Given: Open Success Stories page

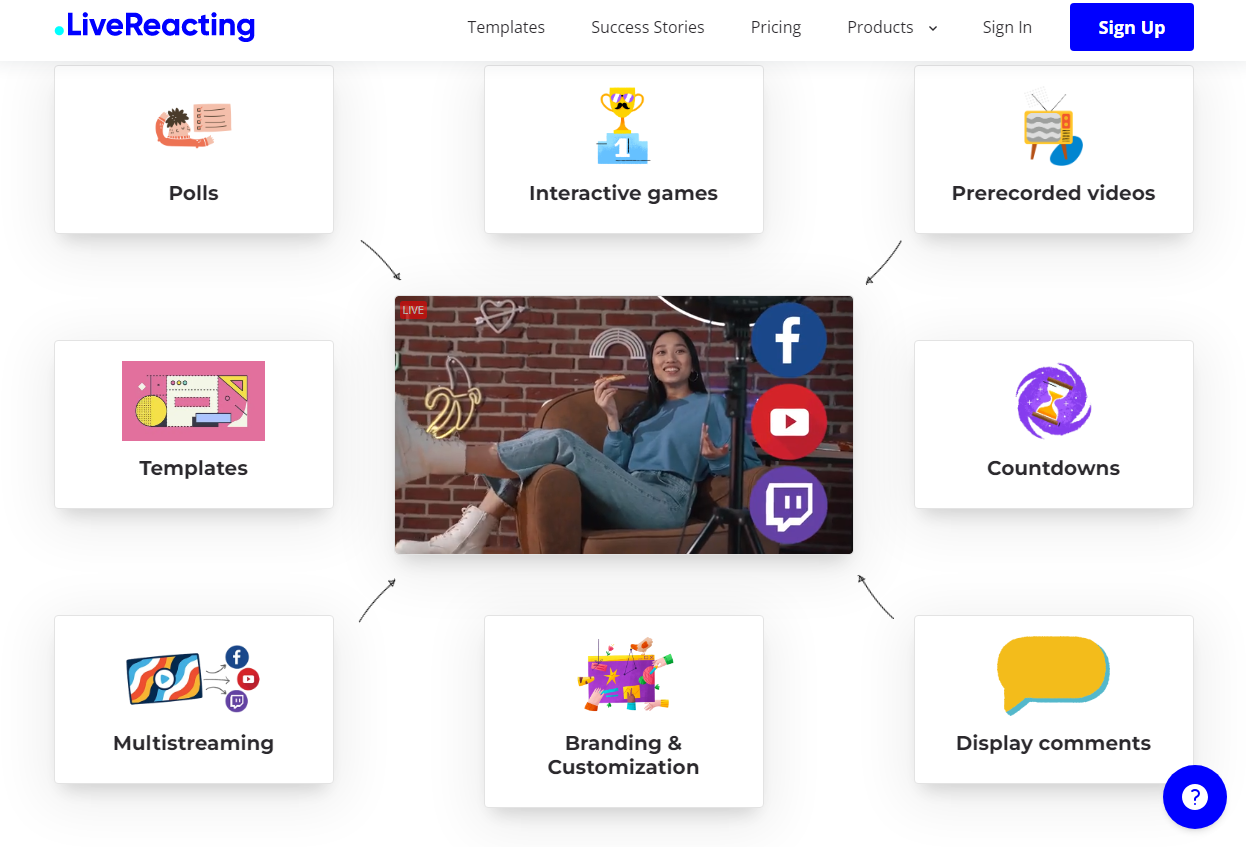Looking at the screenshot, I should click(648, 27).
